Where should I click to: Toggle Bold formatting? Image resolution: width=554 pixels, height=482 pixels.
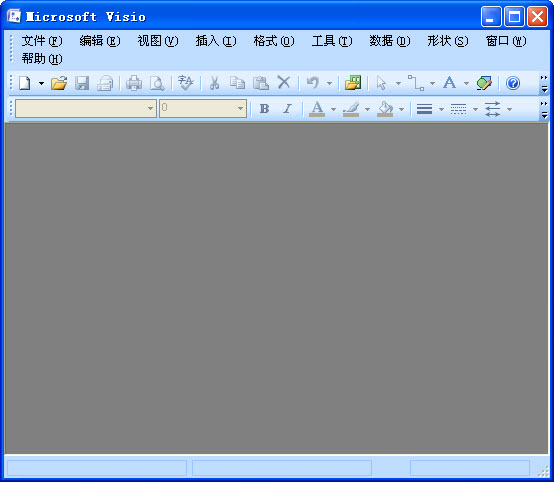pyautogui.click(x=264, y=108)
